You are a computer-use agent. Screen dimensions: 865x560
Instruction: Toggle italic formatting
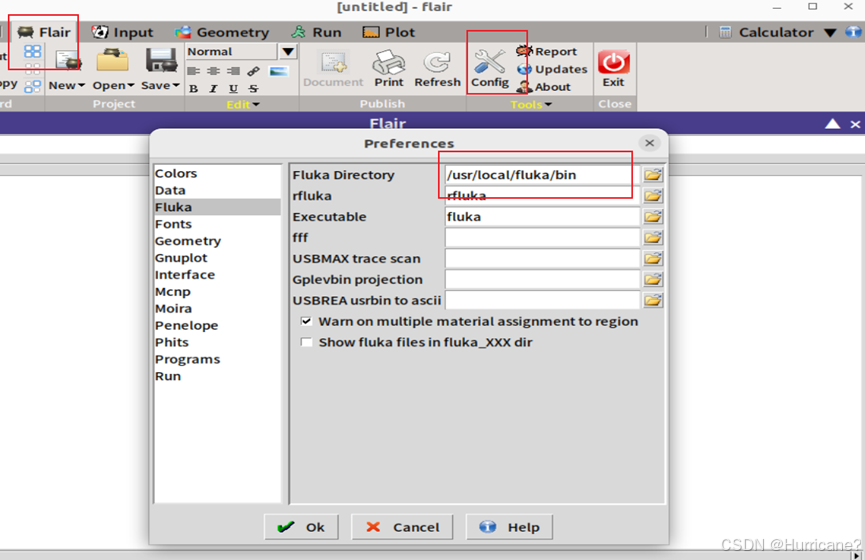[213, 89]
